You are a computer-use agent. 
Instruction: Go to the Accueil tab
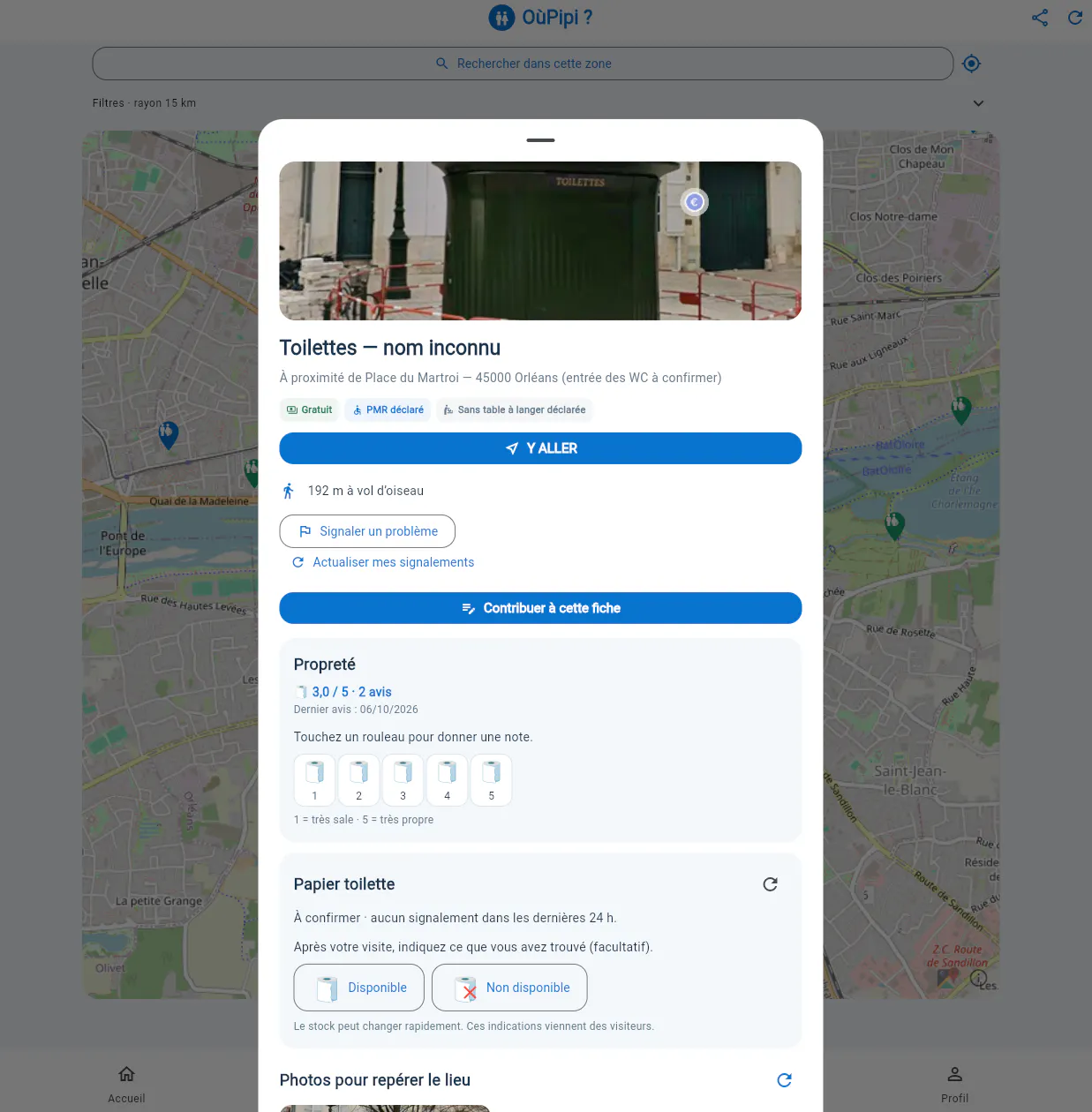click(126, 1084)
